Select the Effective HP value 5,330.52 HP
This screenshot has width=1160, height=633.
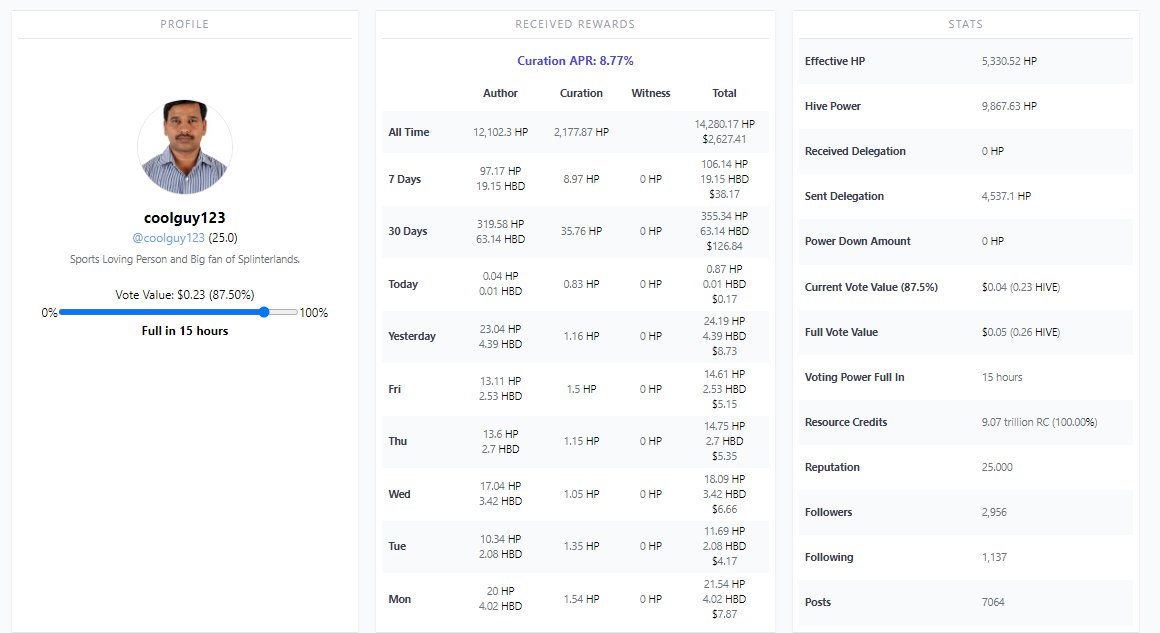coord(1009,61)
